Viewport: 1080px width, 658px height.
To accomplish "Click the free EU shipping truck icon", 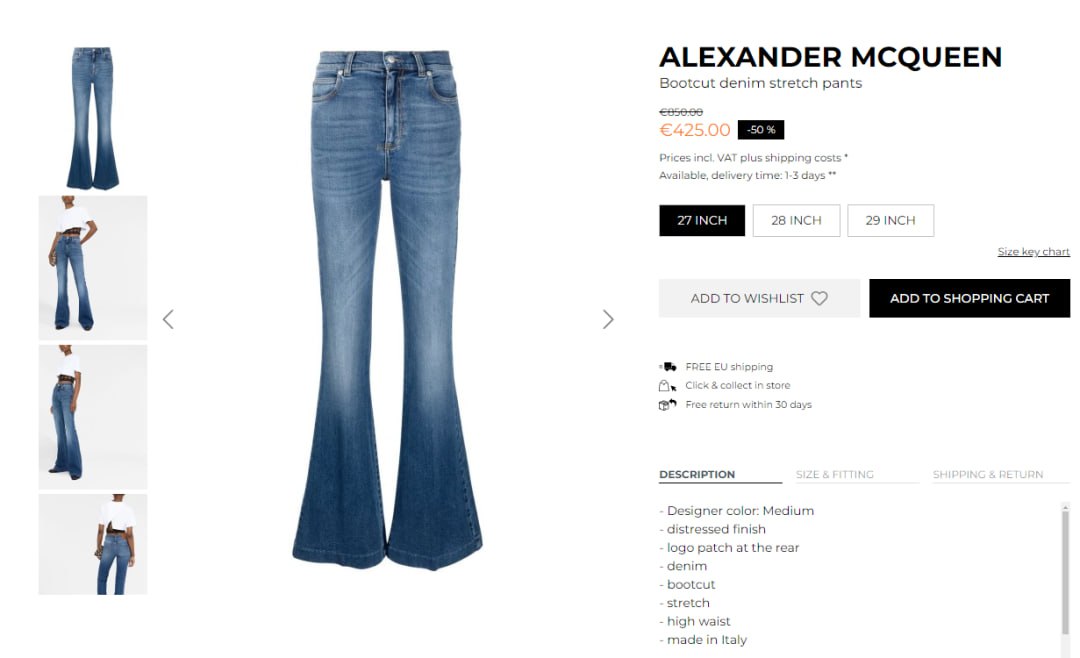I will tap(667, 367).
